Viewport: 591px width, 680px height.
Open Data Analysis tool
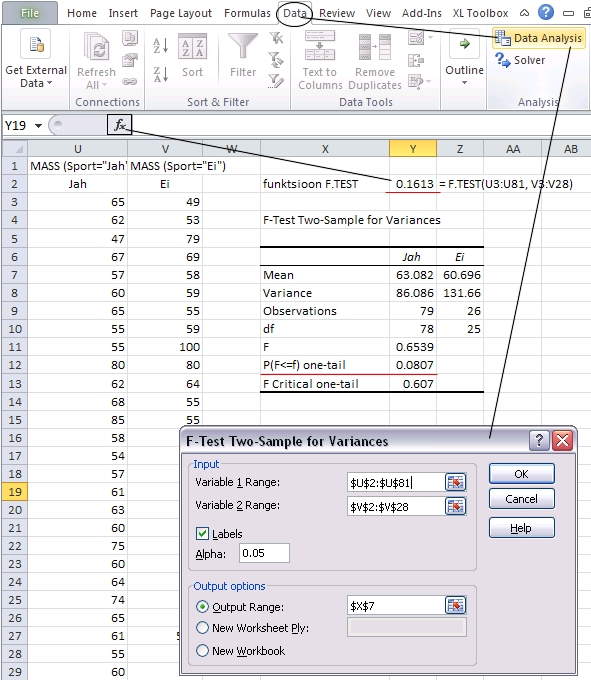539,38
